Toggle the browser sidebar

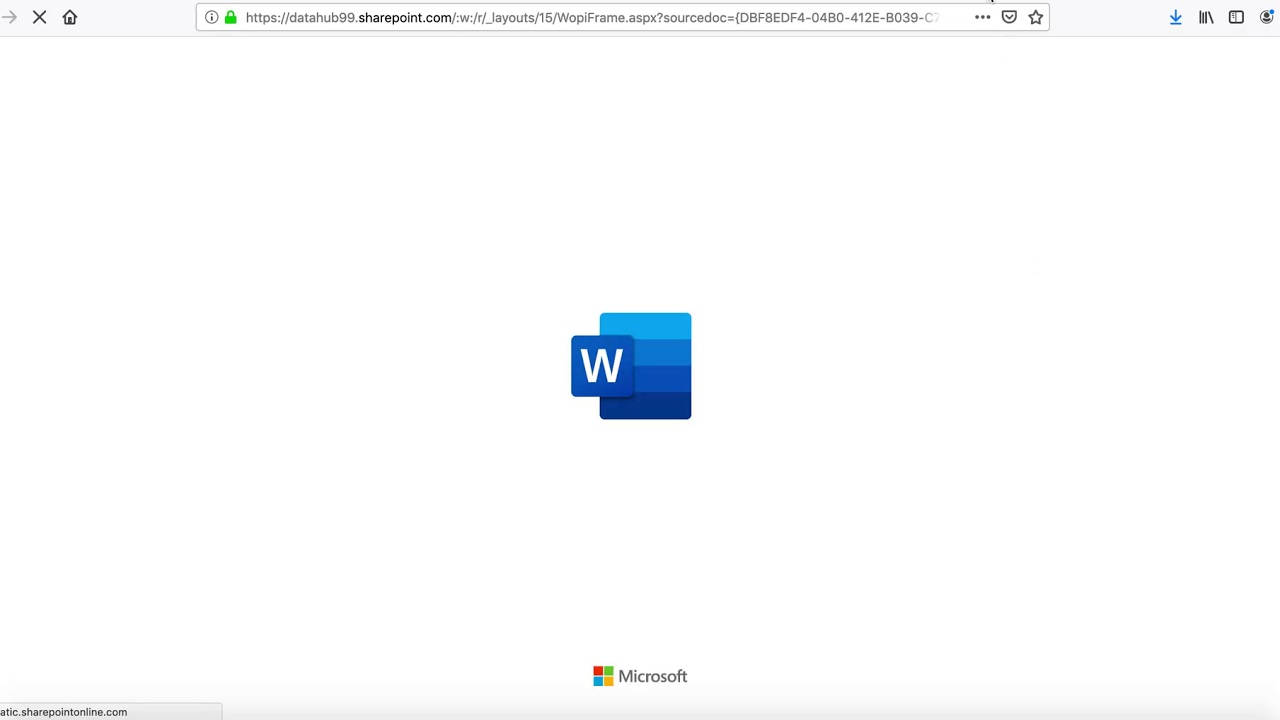click(1236, 17)
